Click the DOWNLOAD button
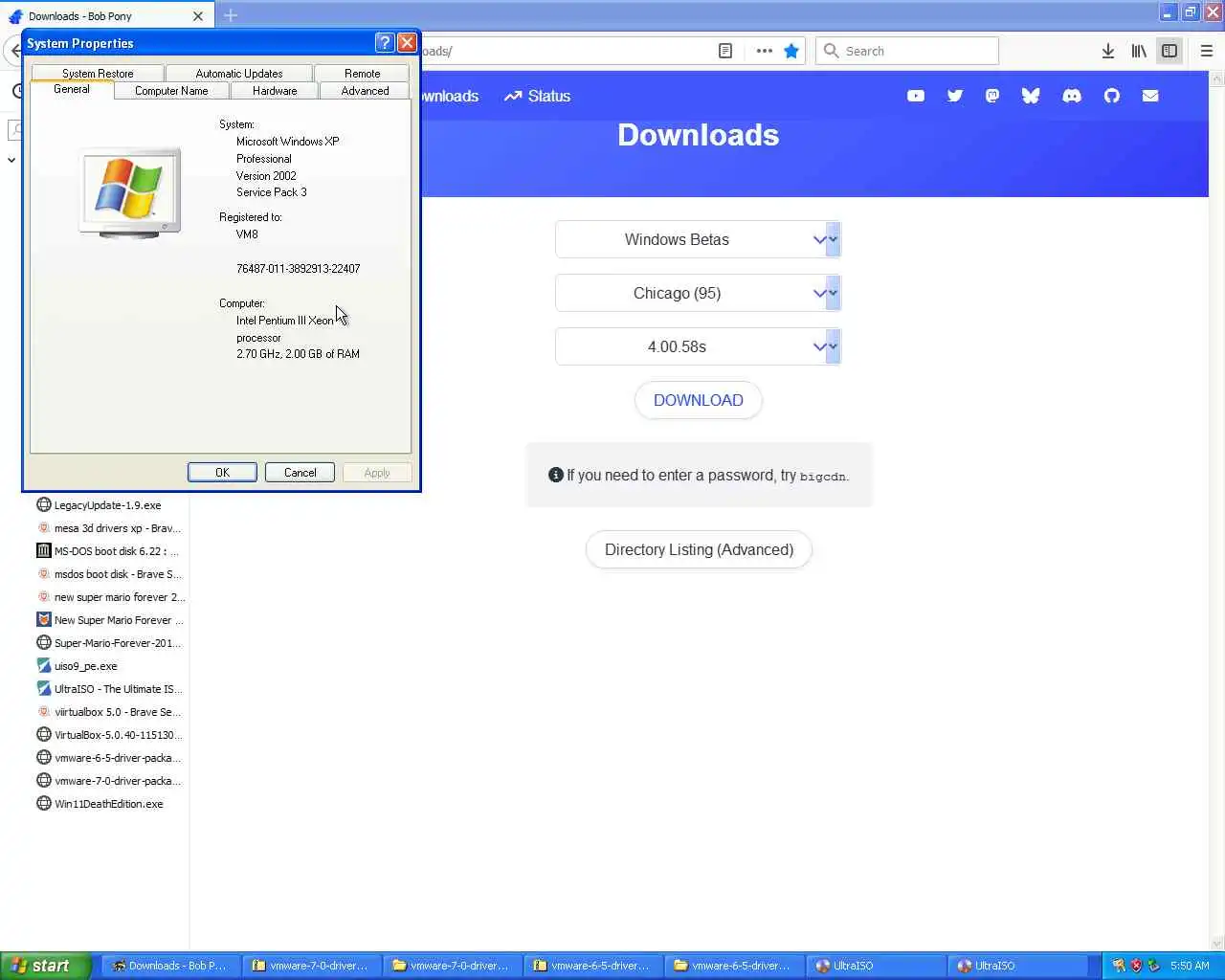Image resolution: width=1225 pixels, height=980 pixels. [x=699, y=400]
